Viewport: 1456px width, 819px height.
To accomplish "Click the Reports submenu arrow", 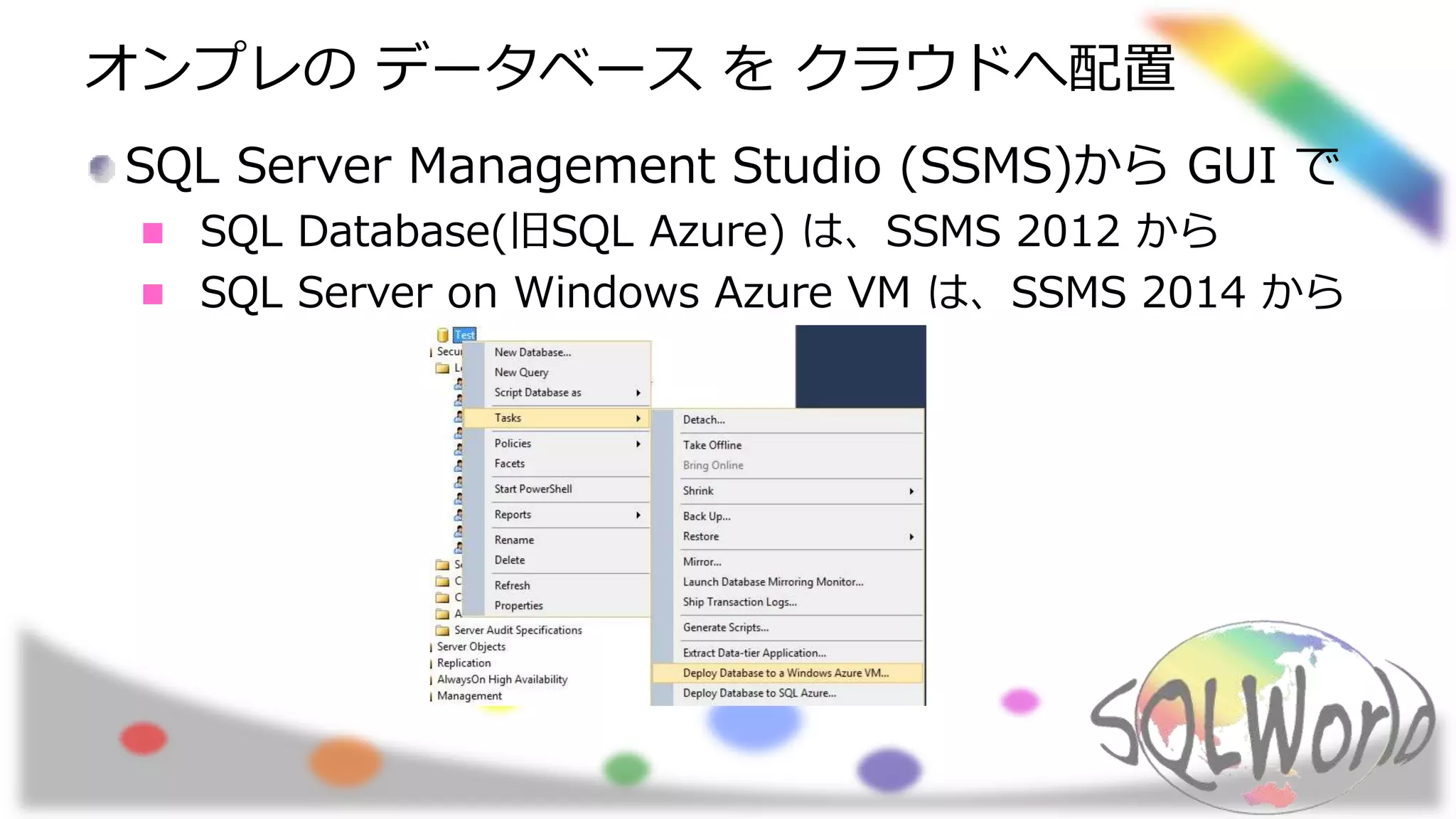I will [x=638, y=515].
